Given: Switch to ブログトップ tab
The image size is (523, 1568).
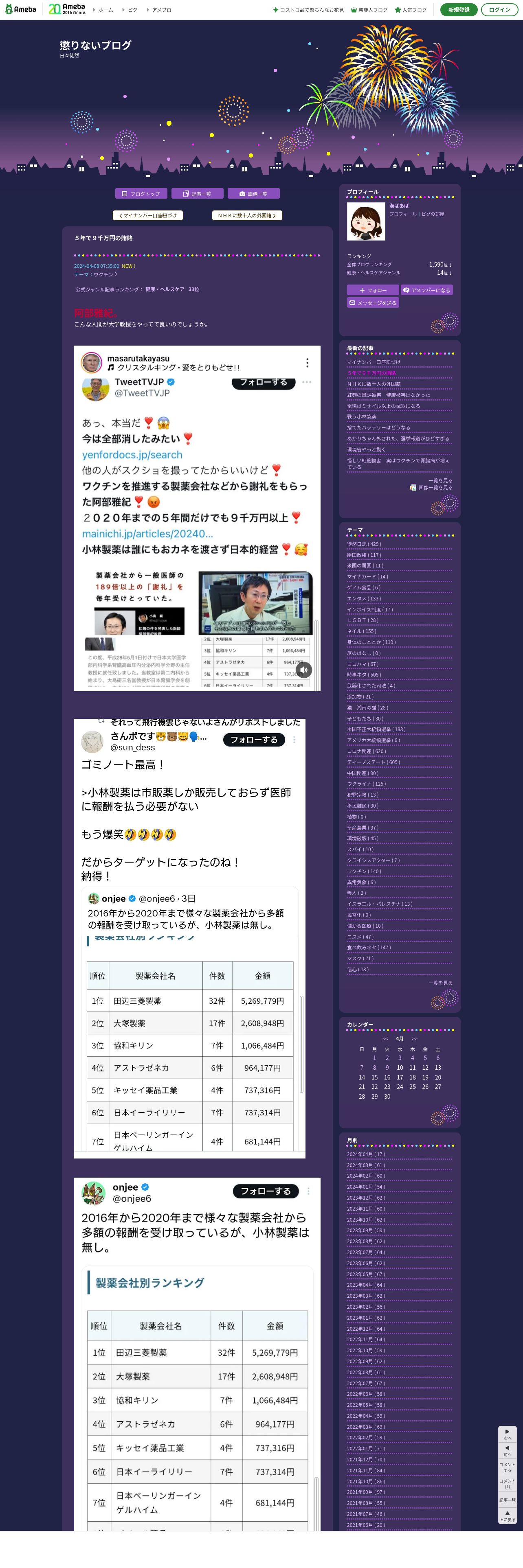Looking at the screenshot, I should pyautogui.click(x=141, y=194).
